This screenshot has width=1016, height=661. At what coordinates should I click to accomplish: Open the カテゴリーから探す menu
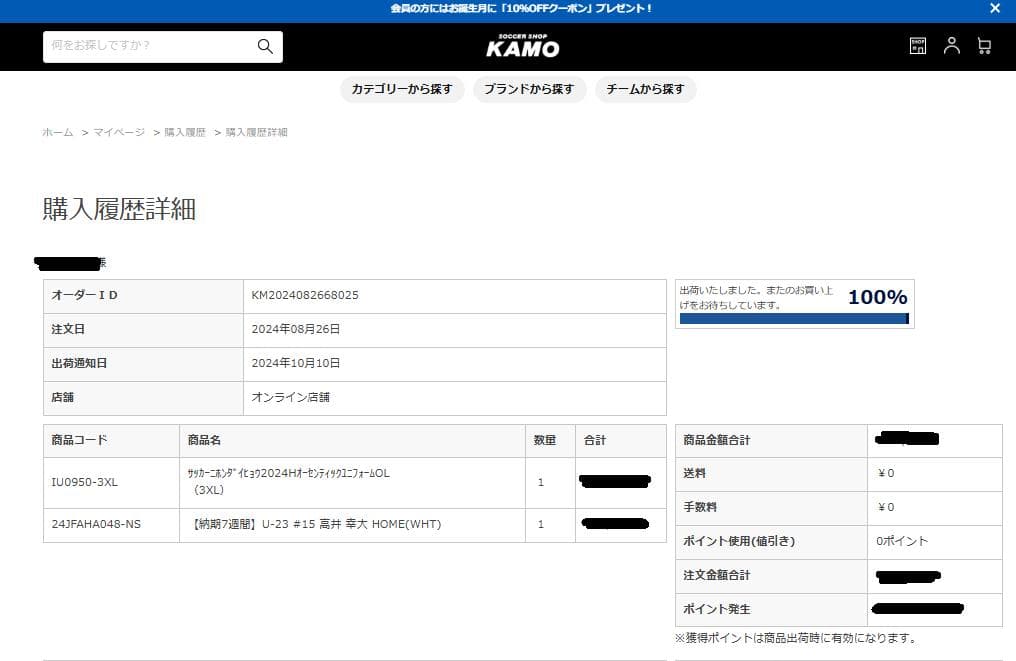click(402, 89)
